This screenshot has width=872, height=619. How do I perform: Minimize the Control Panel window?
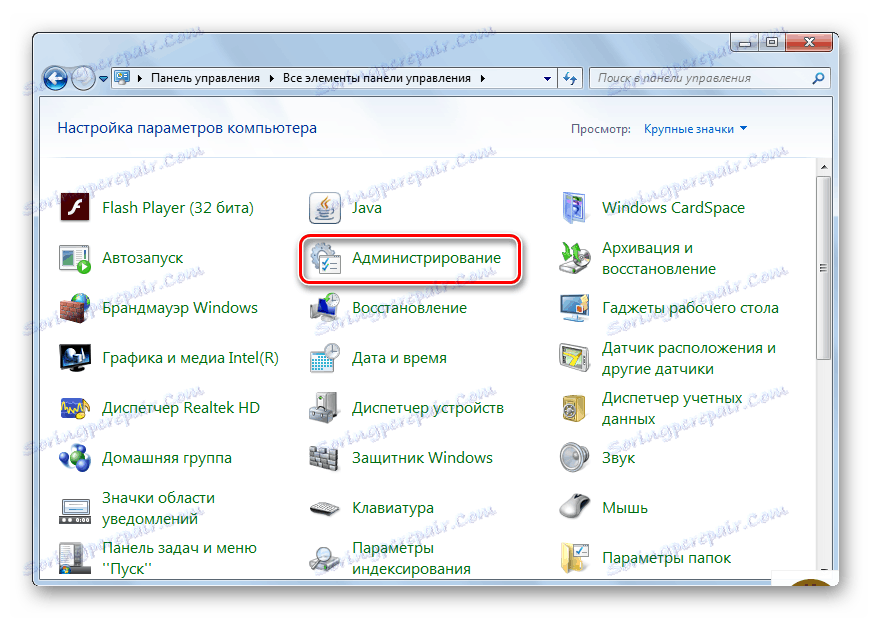pyautogui.click(x=745, y=43)
